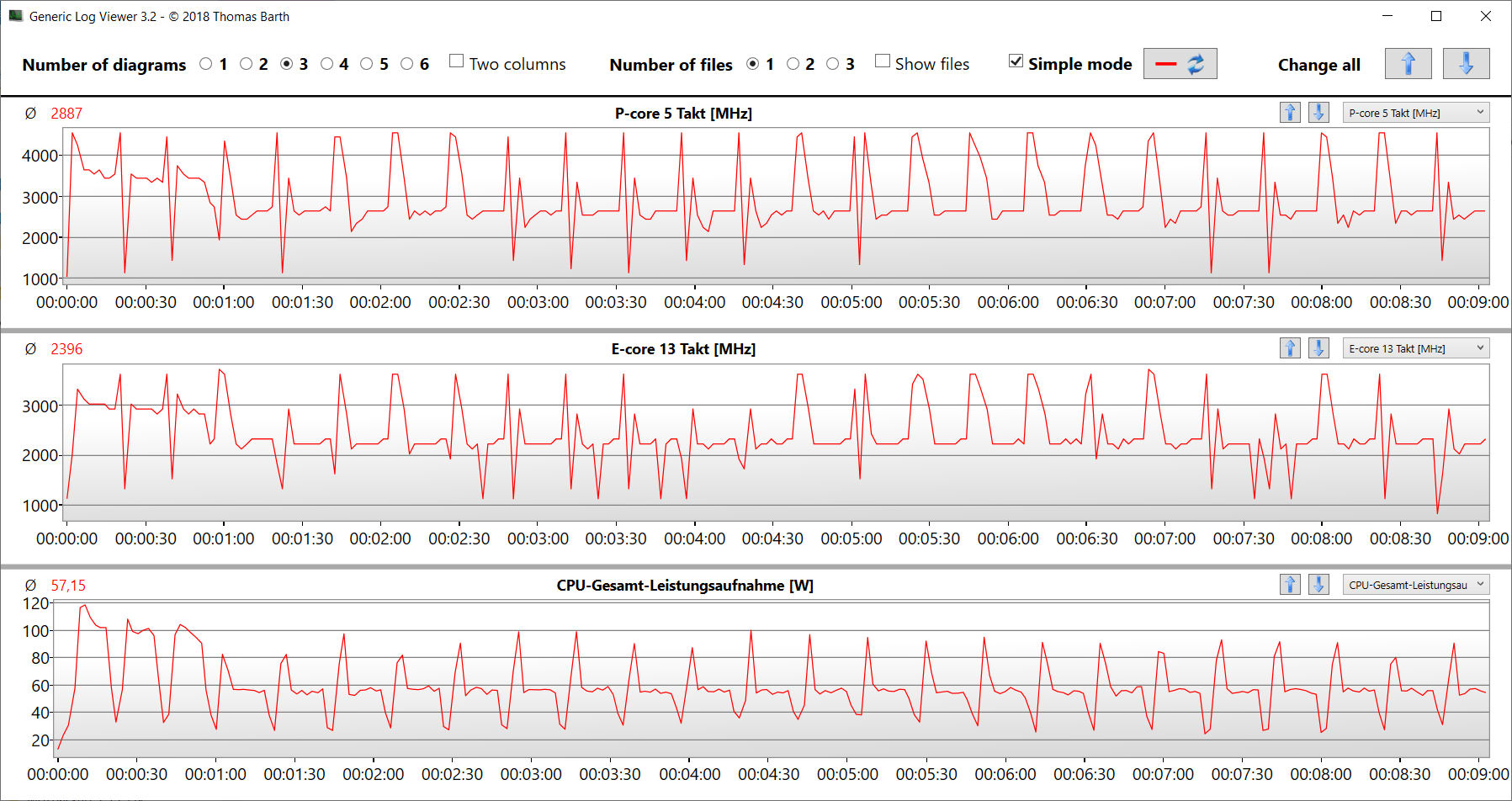Move E-core 13 Takt diagram down
The height and width of the screenshot is (801, 1512).
[x=1318, y=348]
